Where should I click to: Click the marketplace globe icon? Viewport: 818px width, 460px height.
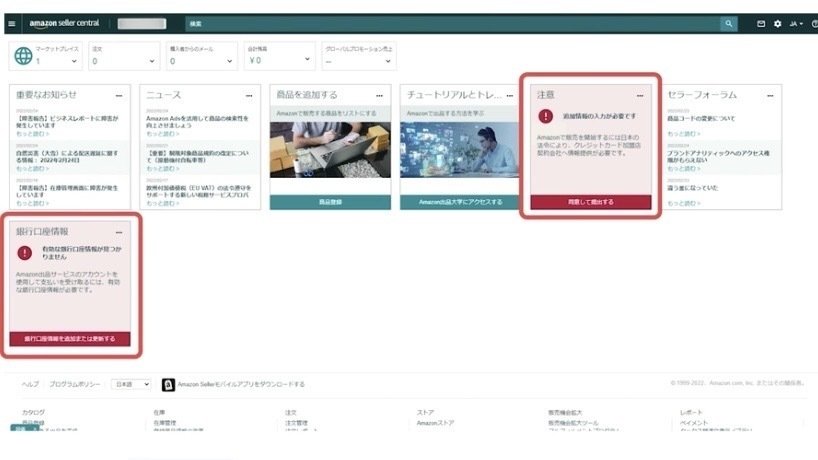coord(23,56)
